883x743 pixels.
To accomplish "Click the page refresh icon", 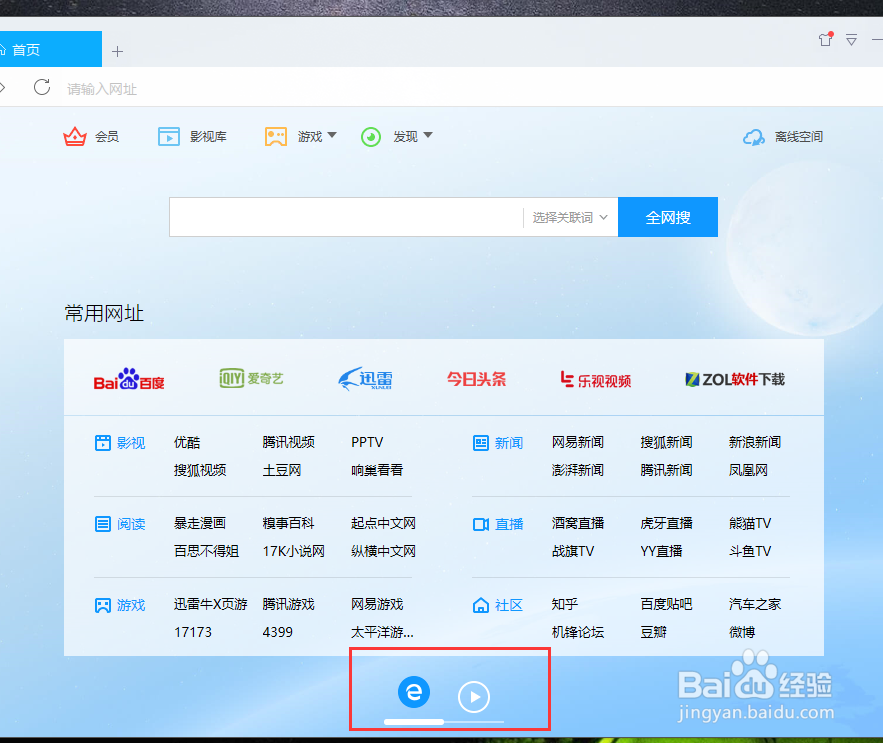I will click(42, 87).
